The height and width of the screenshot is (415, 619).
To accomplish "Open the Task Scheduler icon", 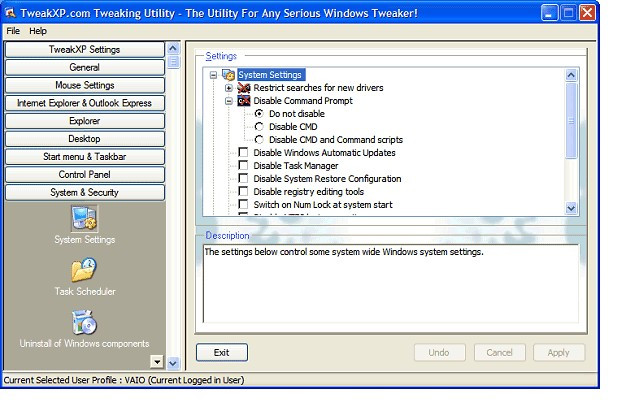I will pos(84,270).
